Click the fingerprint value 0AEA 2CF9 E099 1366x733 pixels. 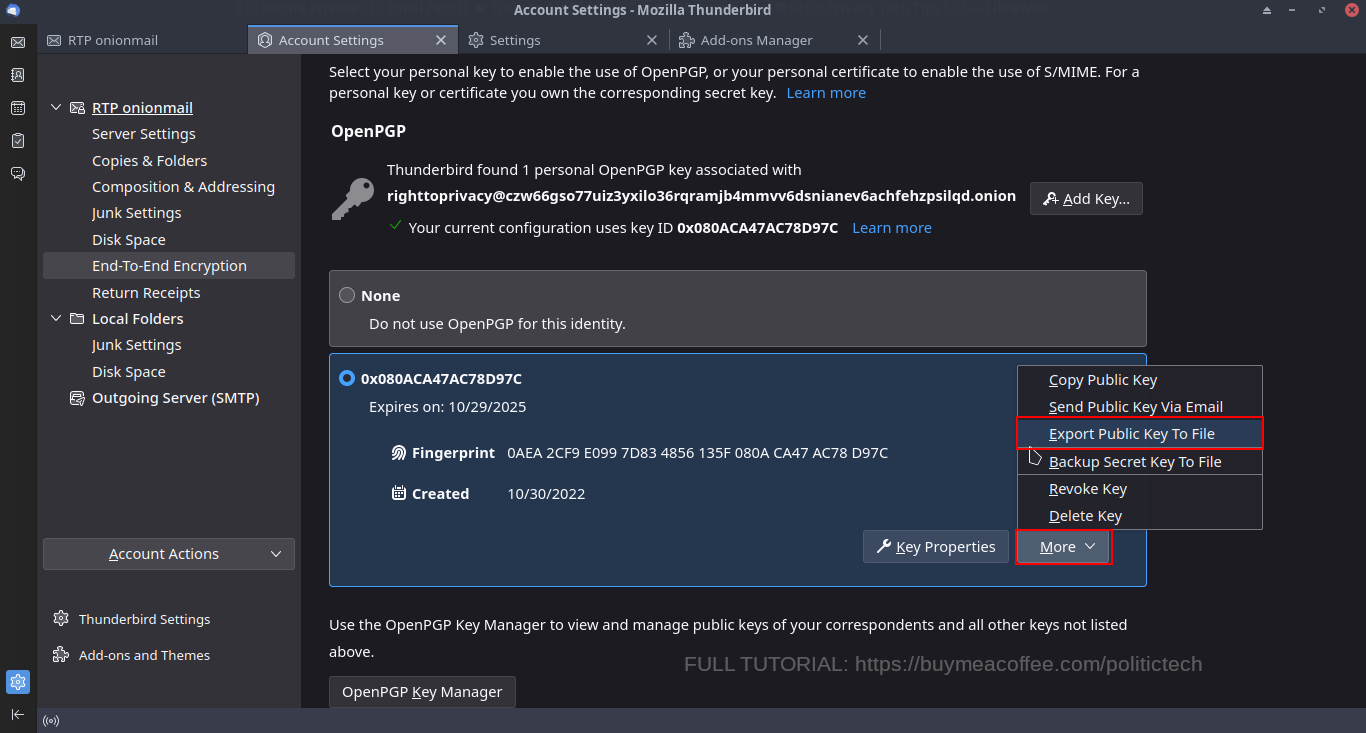[697, 453]
